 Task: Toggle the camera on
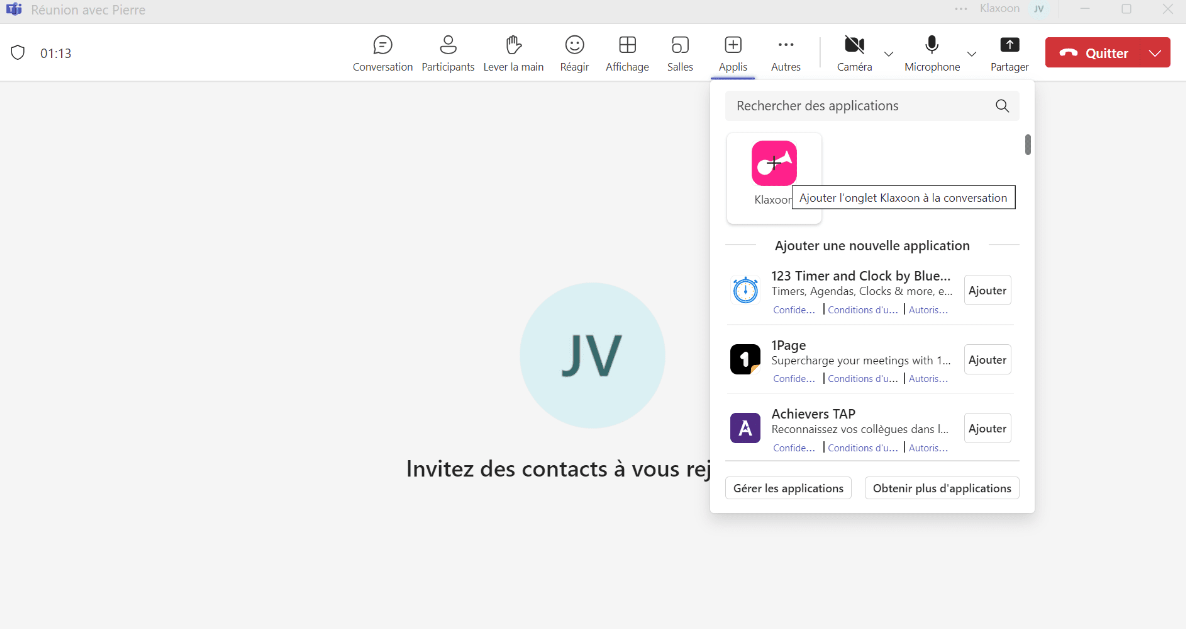[854, 53]
